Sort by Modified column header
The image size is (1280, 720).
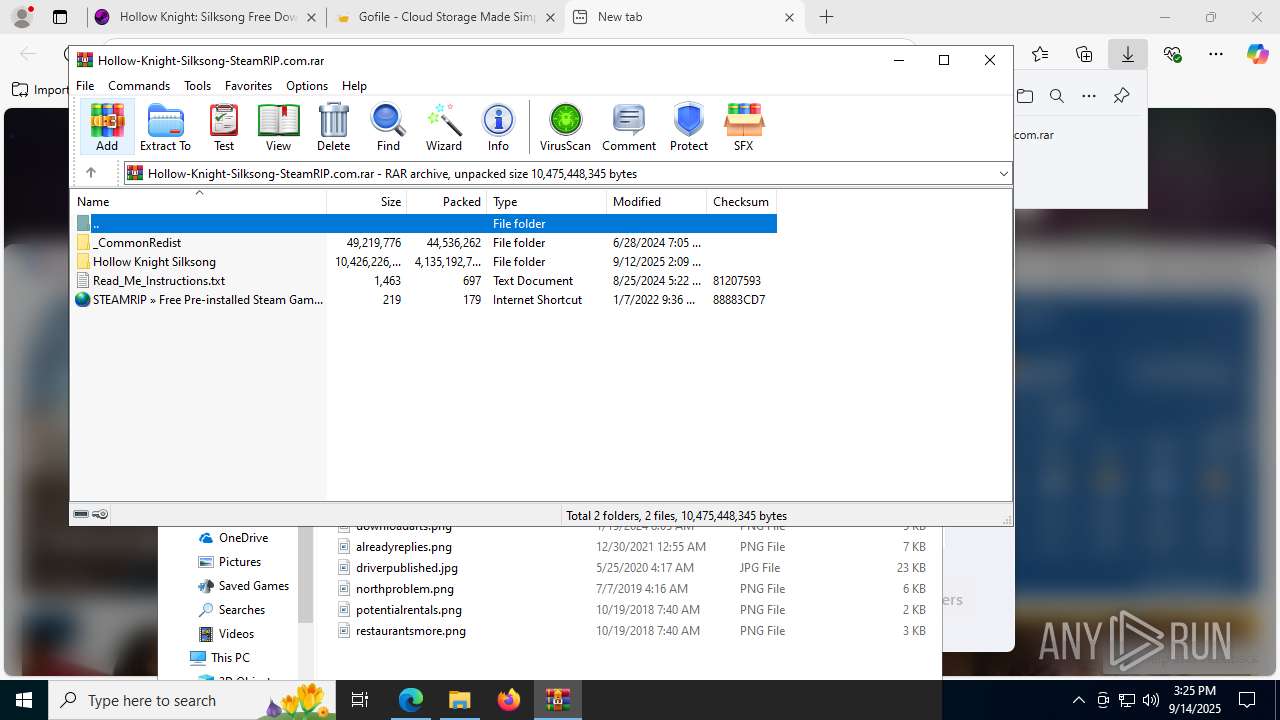pos(656,201)
